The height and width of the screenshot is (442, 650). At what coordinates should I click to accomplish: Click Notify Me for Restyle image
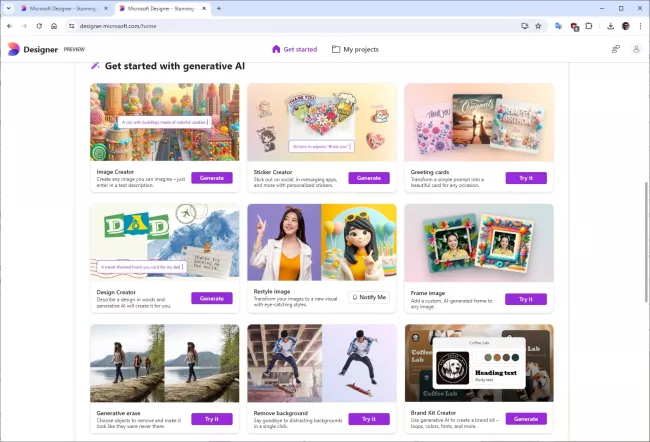(x=368, y=298)
